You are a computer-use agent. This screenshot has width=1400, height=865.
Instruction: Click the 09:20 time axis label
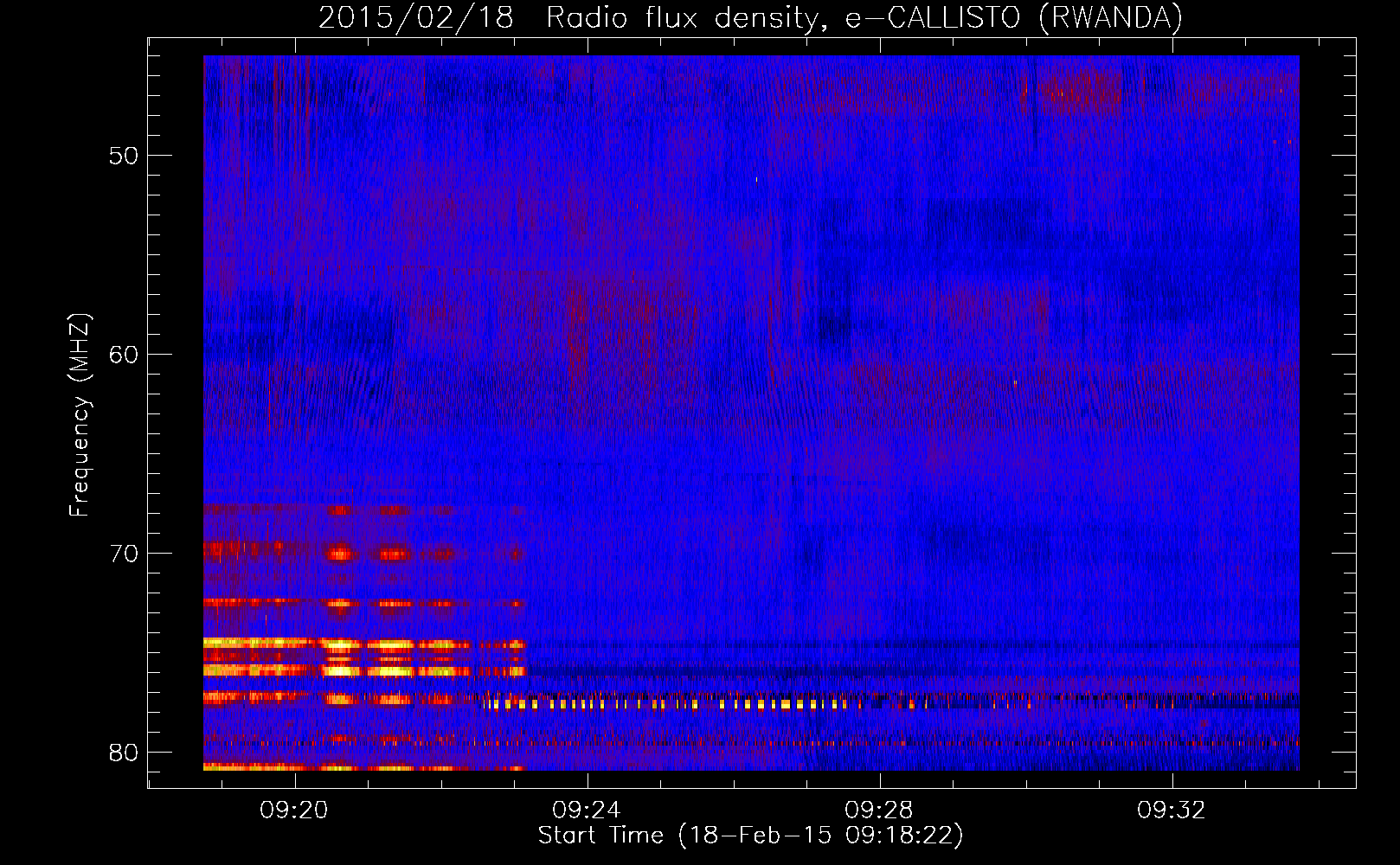click(295, 811)
